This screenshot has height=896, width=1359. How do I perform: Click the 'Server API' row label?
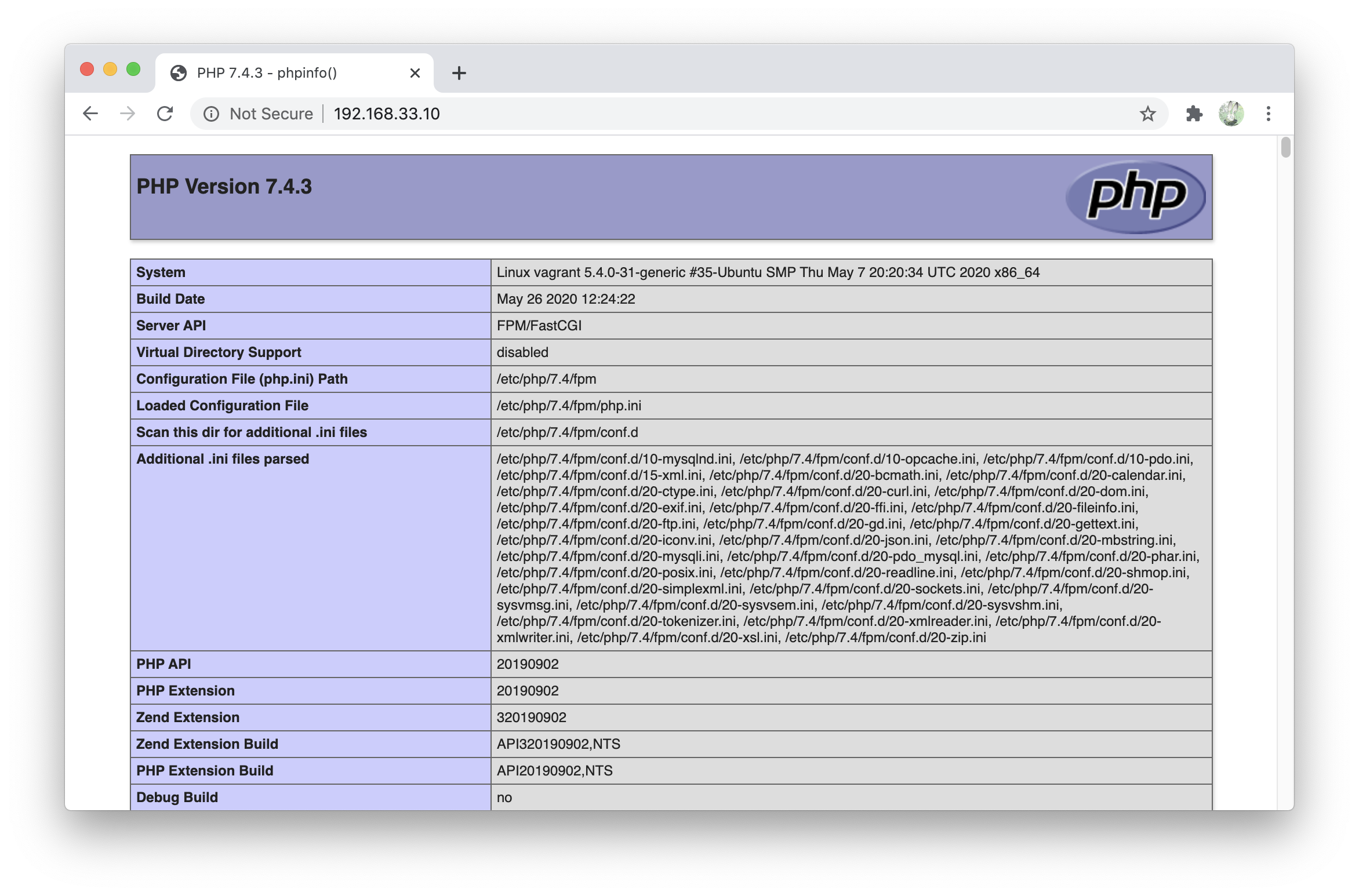tap(171, 326)
